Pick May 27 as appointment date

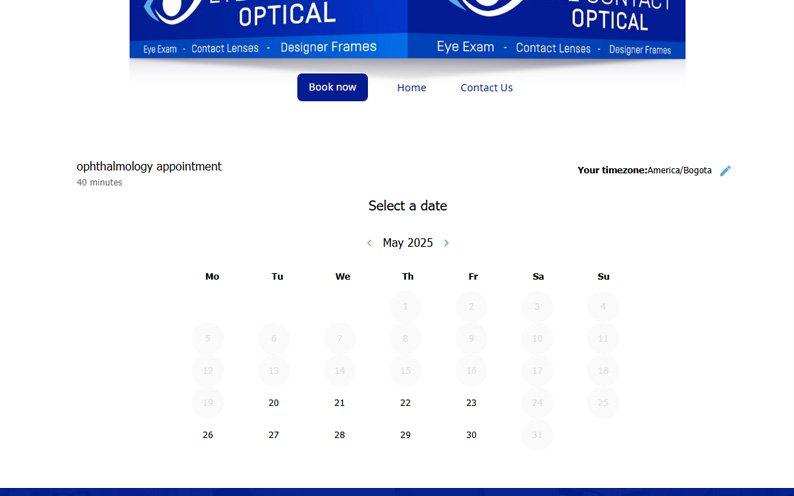click(x=274, y=435)
